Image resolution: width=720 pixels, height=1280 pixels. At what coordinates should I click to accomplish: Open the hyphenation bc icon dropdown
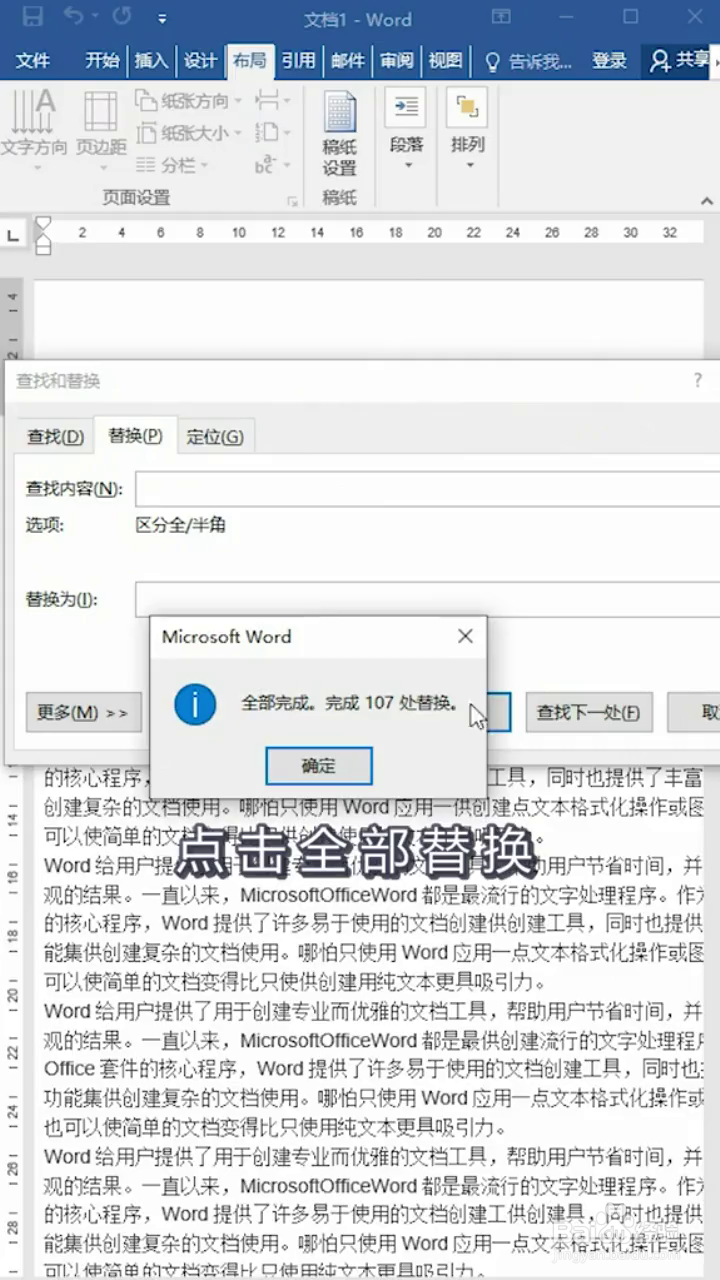point(273,165)
